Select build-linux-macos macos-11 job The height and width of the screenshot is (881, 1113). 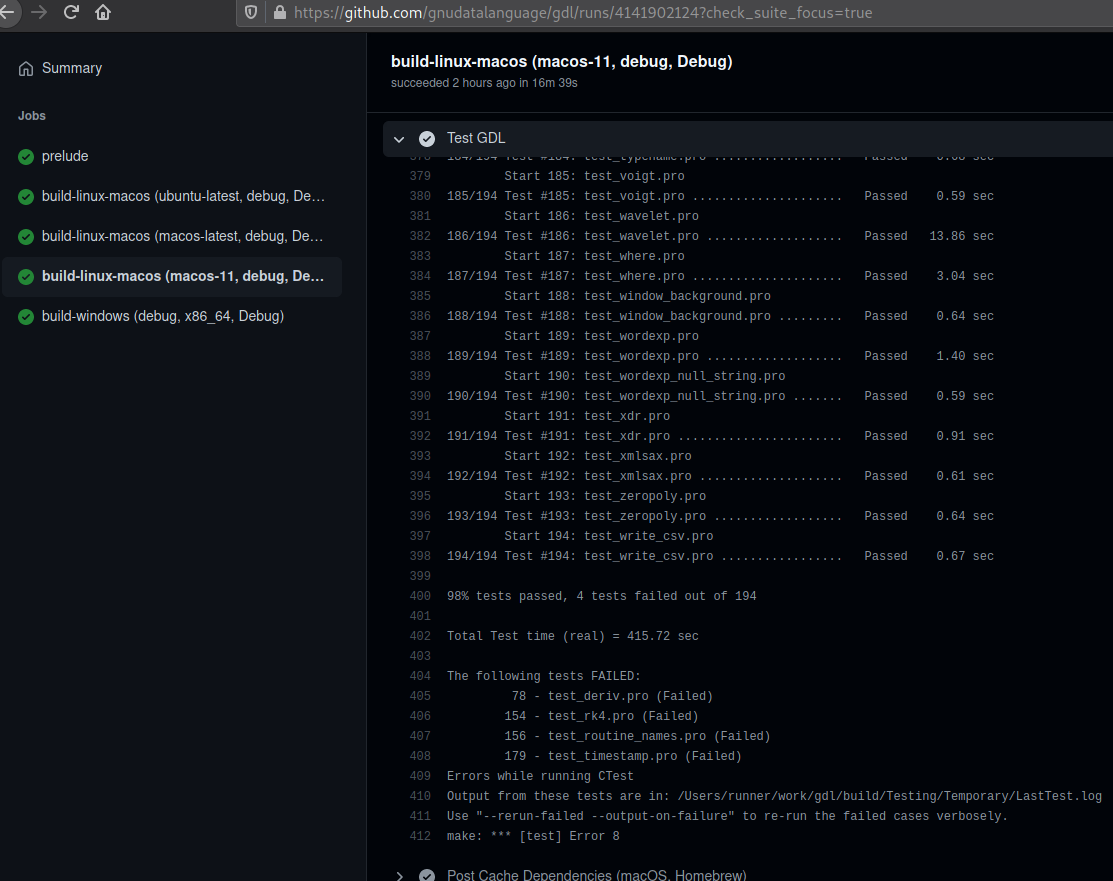point(182,276)
